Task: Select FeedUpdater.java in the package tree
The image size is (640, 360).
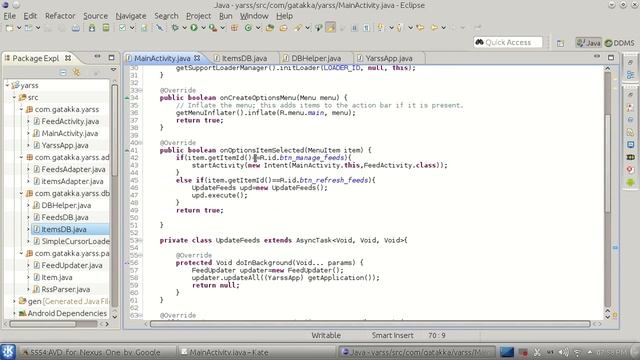Action: pos(71,265)
